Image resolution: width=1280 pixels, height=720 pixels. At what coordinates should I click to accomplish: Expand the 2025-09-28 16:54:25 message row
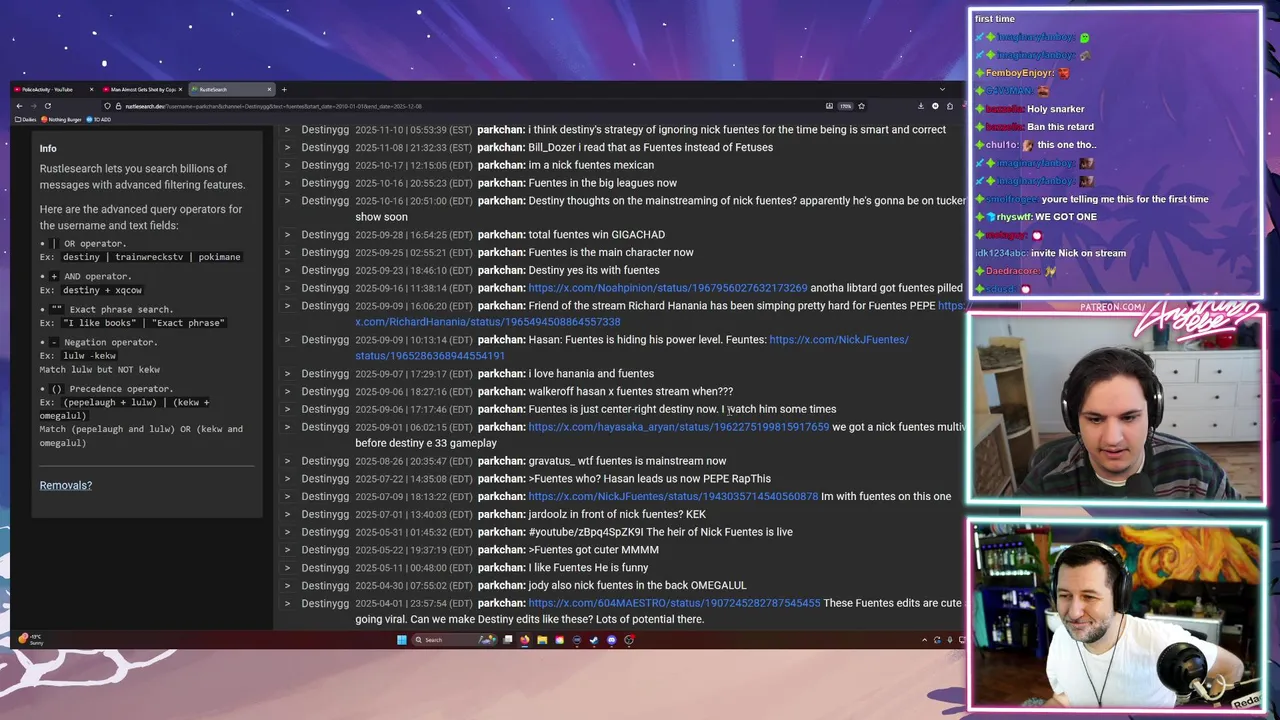(287, 235)
